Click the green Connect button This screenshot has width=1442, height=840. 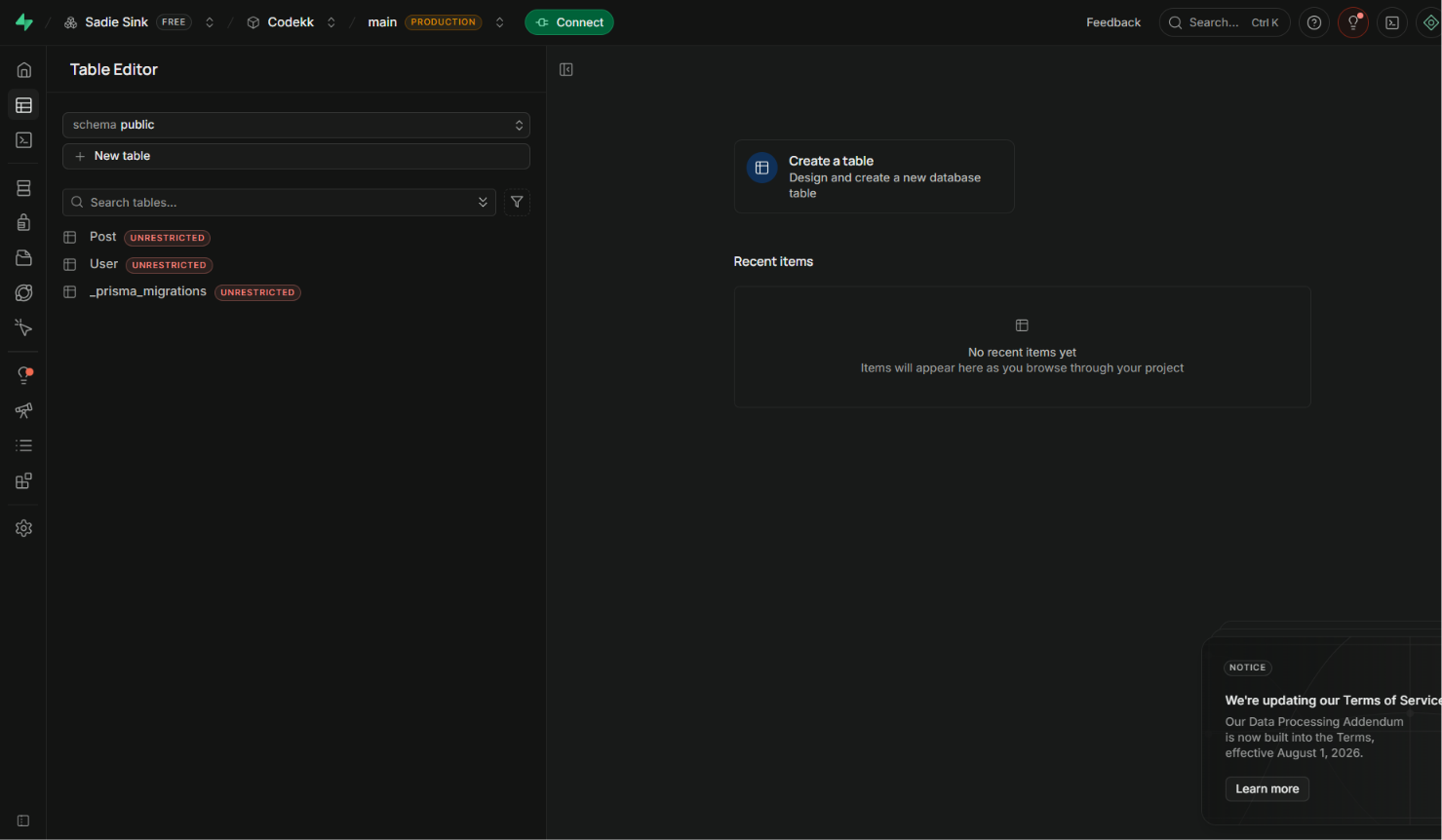point(569,22)
